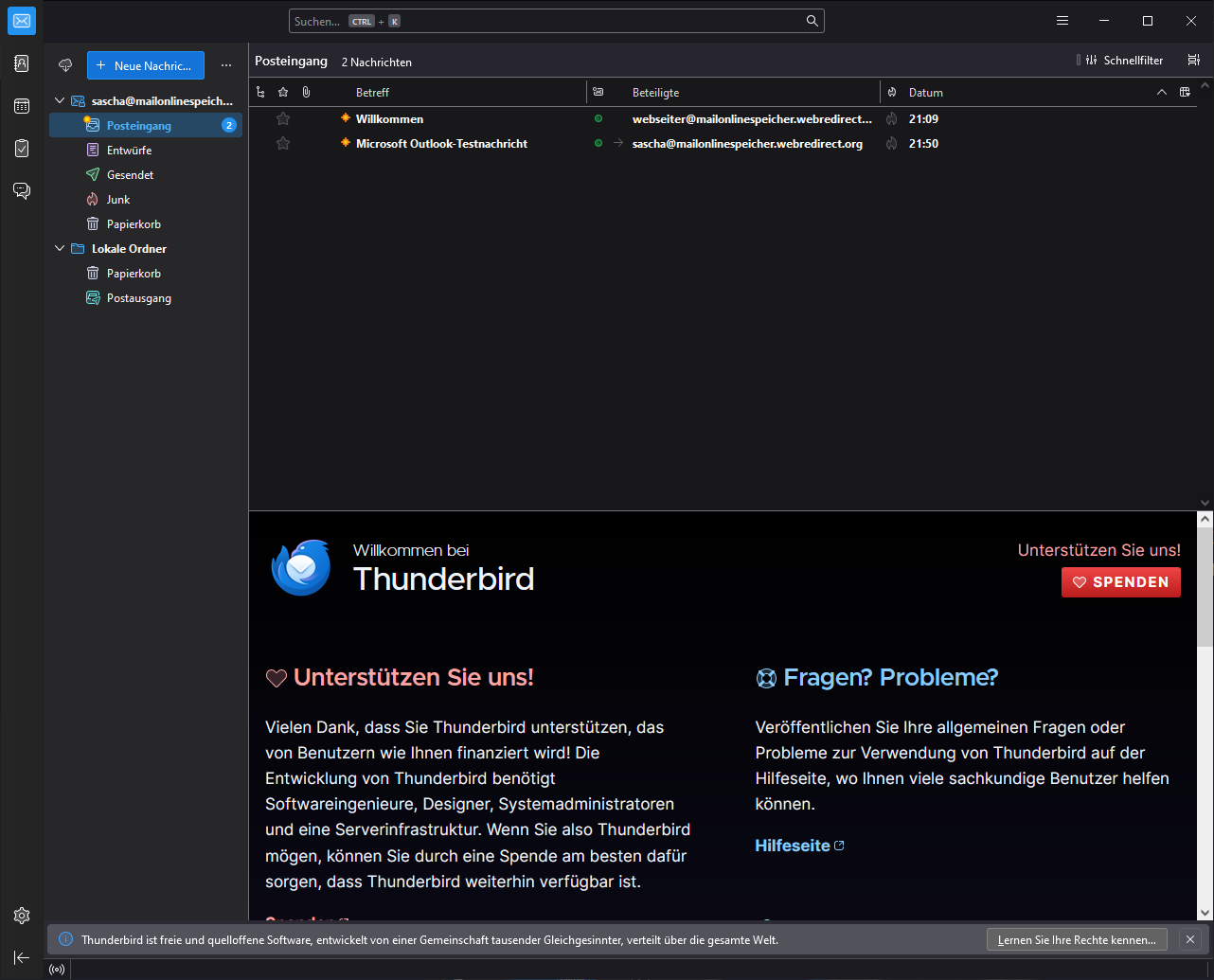Dismiss the rights notification bar
Image resolution: width=1214 pixels, height=980 pixels.
1190,939
